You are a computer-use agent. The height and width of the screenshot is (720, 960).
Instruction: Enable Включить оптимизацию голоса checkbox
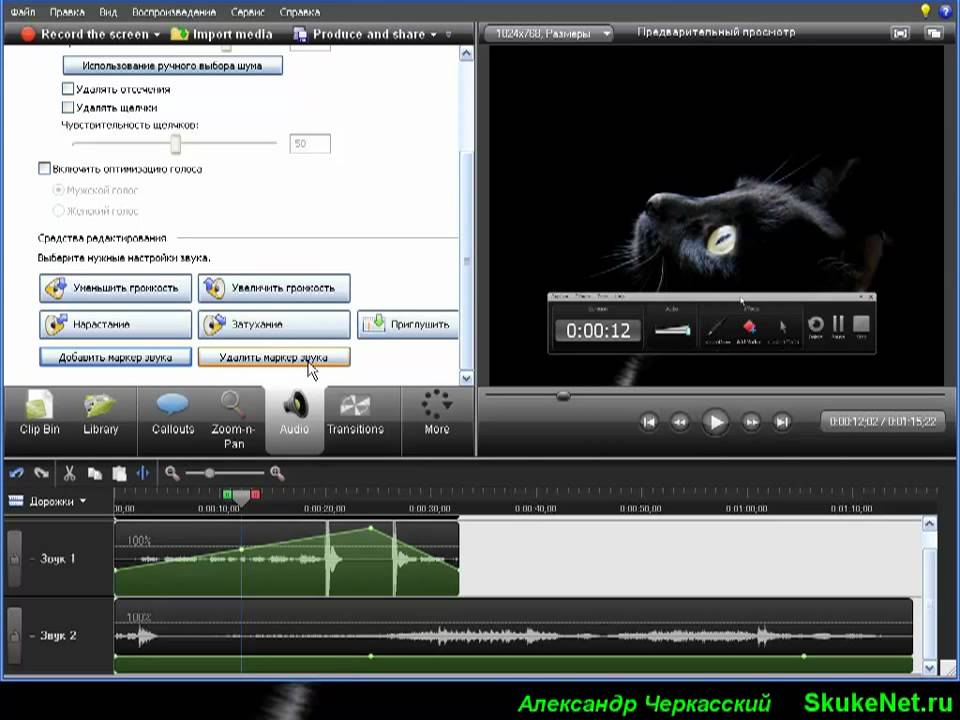click(44, 168)
